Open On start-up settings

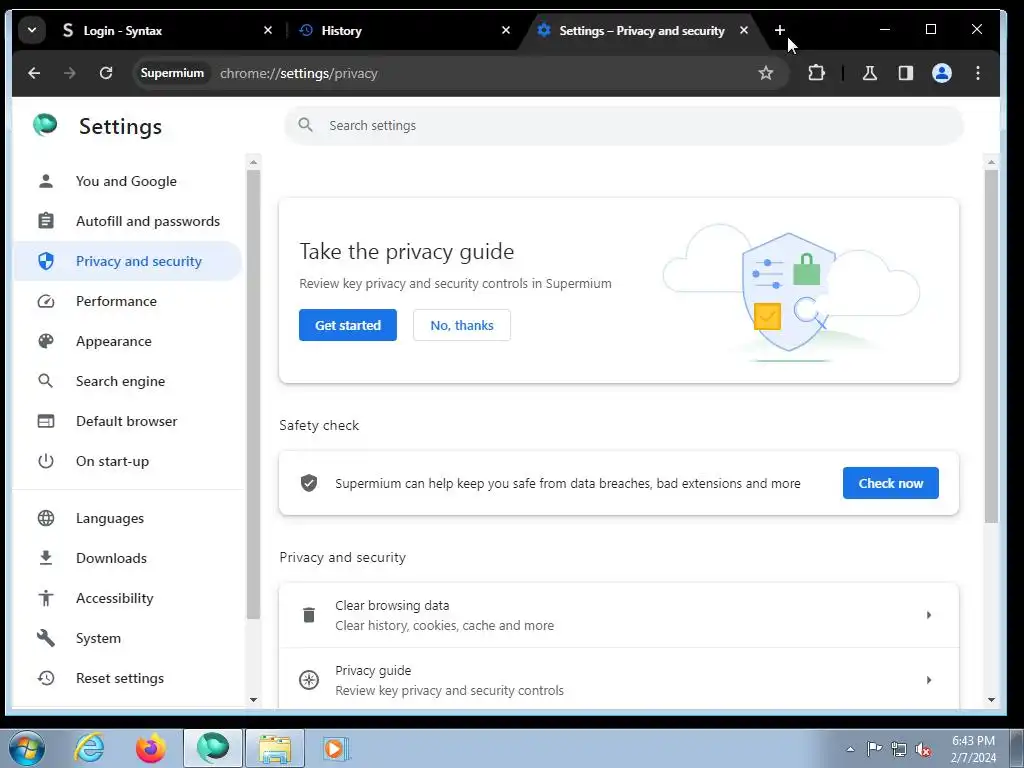[x=128, y=461]
